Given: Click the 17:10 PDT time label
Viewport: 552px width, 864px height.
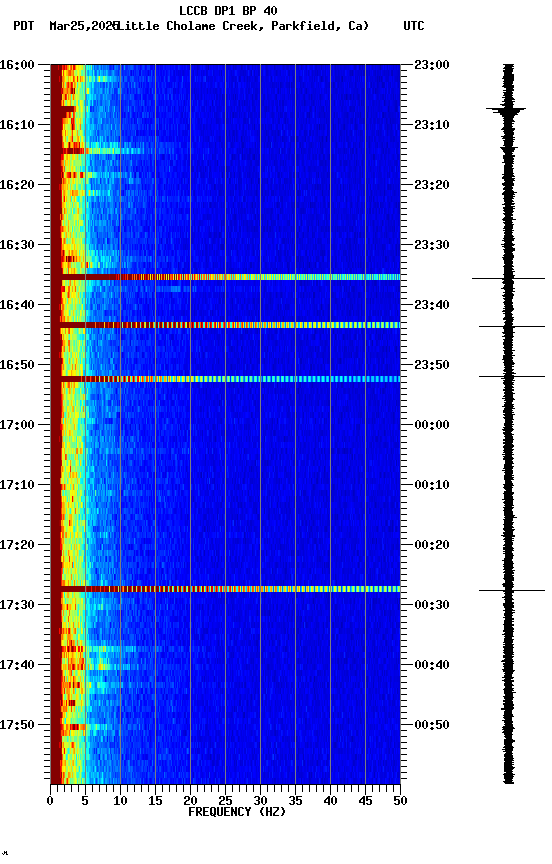Looking at the screenshot, I should pyautogui.click(x=17, y=485).
